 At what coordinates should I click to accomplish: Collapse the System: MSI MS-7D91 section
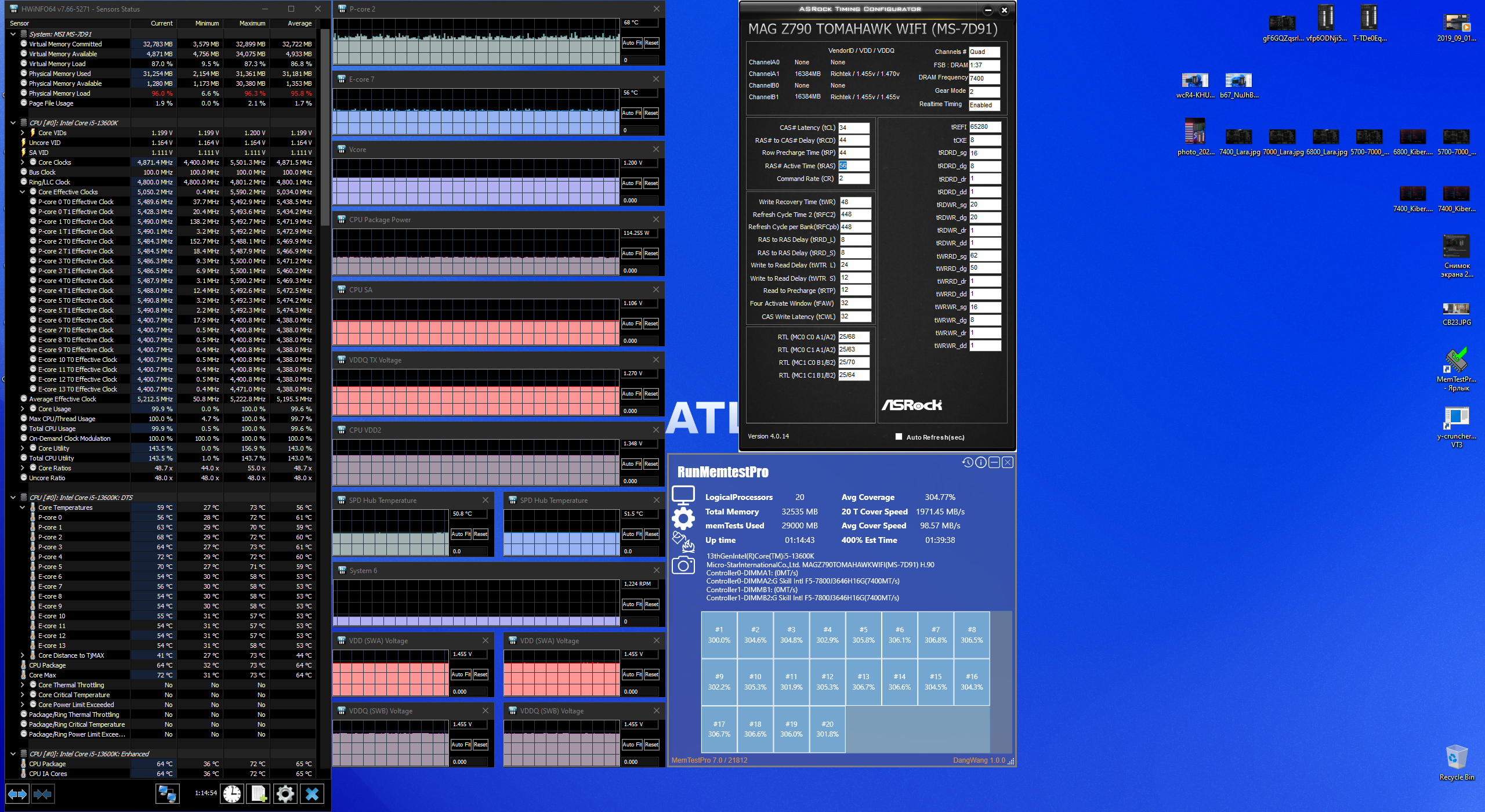[x=13, y=34]
